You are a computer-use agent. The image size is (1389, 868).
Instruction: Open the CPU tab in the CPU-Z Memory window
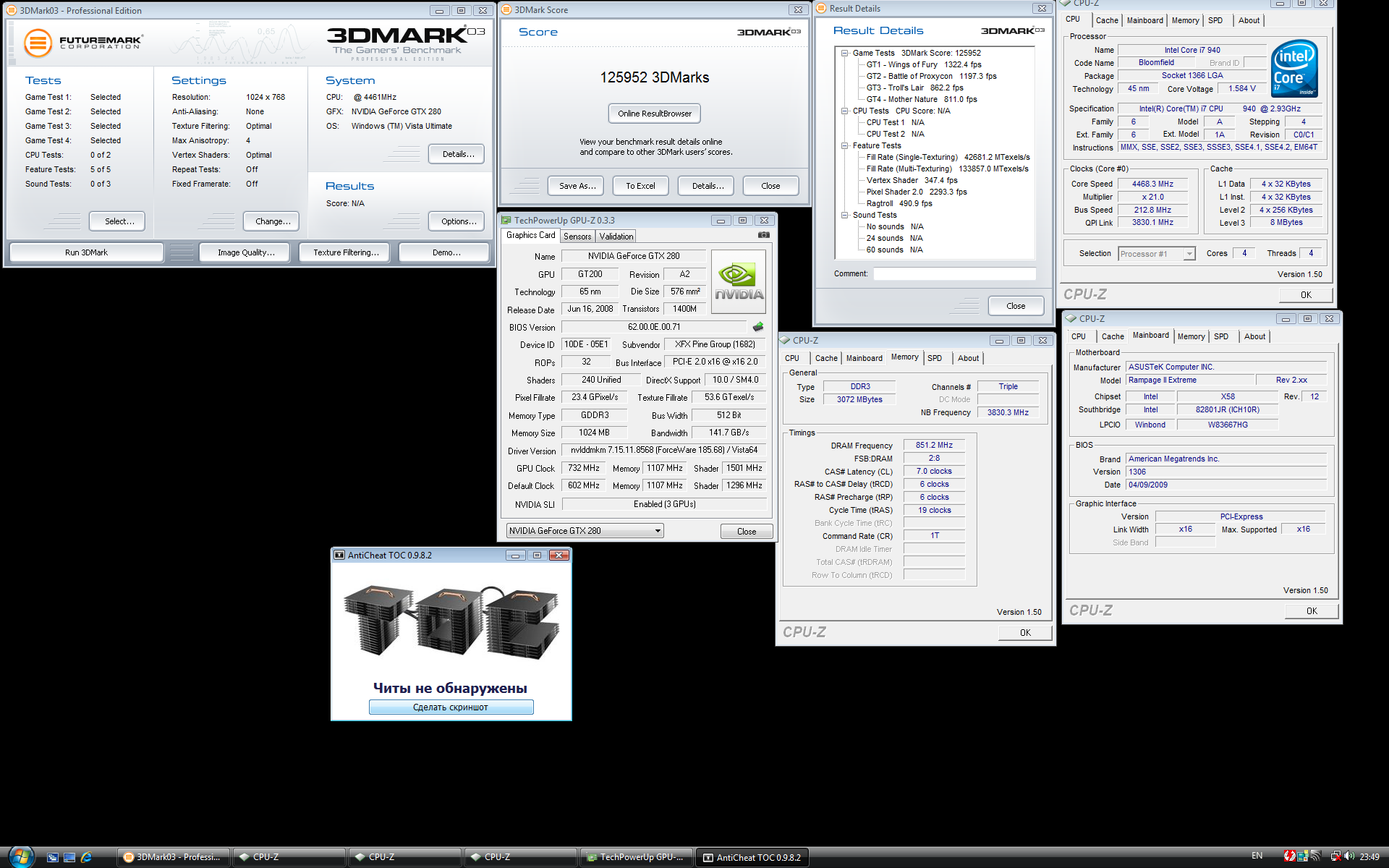(792, 358)
